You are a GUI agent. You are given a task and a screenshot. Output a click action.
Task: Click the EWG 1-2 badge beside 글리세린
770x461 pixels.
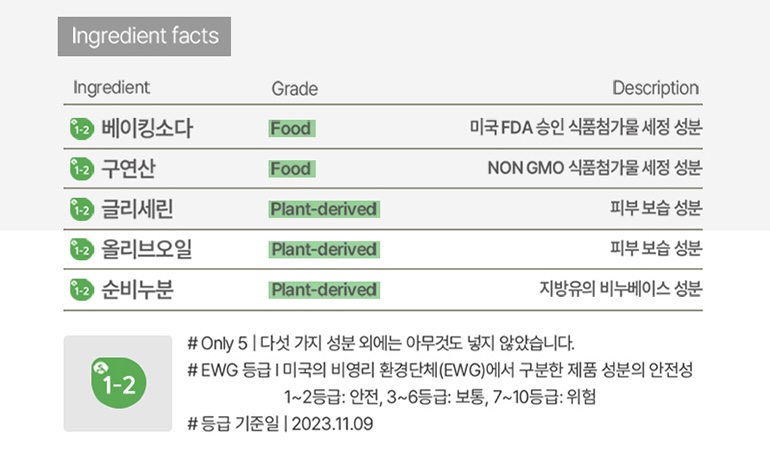click(82, 209)
